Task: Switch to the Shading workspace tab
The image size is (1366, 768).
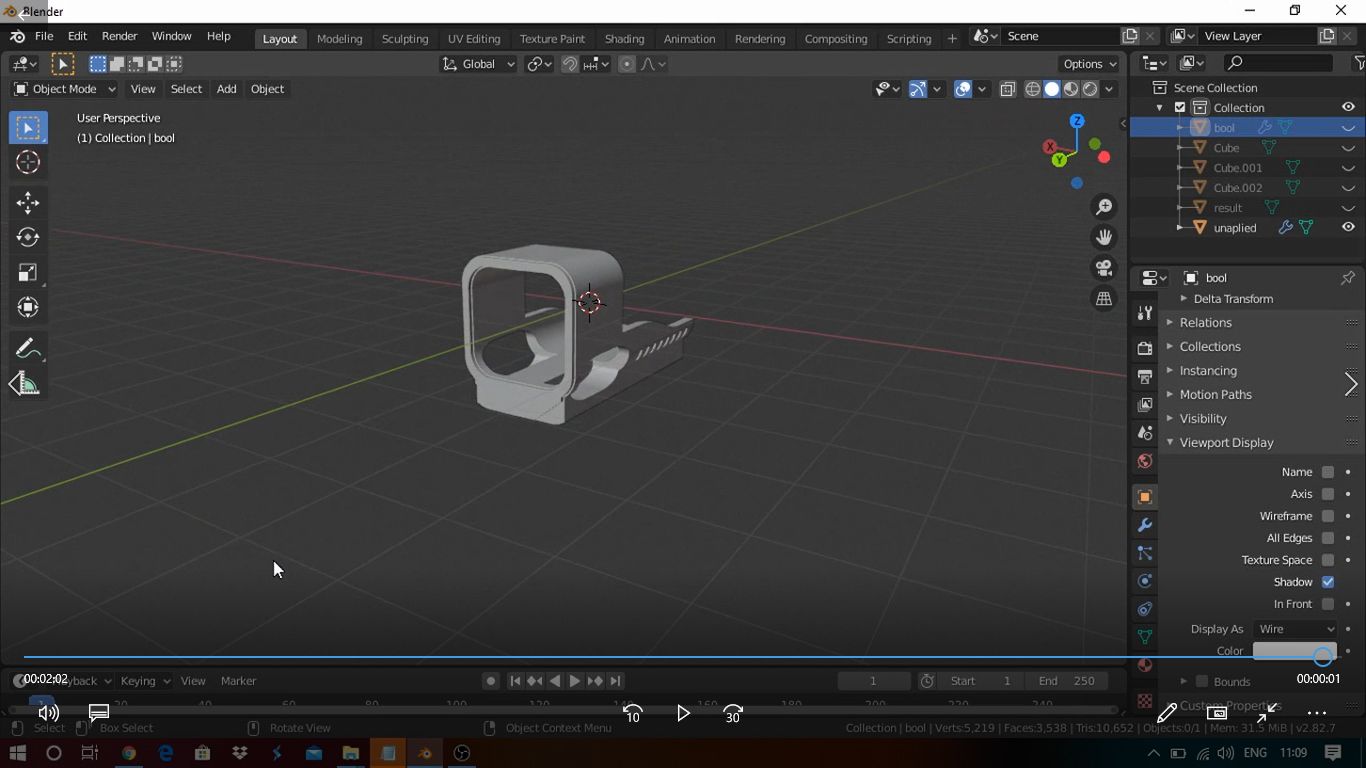Action: tap(624, 38)
